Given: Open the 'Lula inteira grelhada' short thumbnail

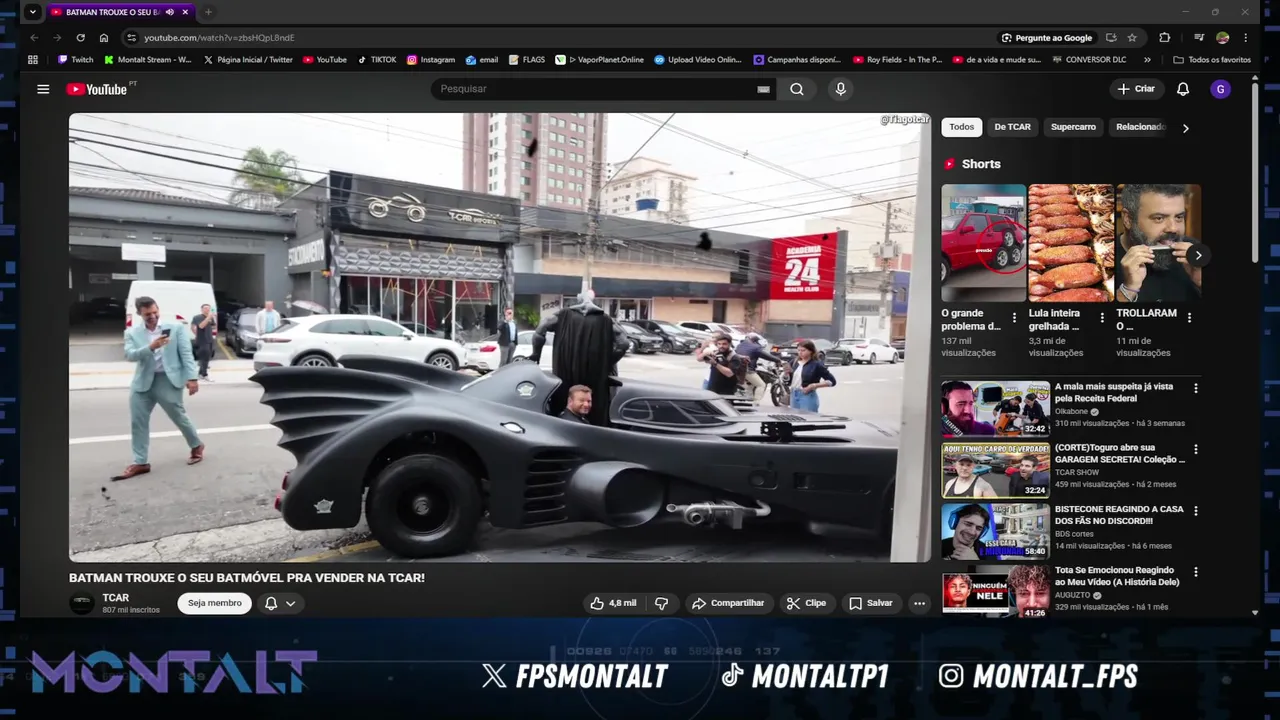Looking at the screenshot, I should (1071, 243).
